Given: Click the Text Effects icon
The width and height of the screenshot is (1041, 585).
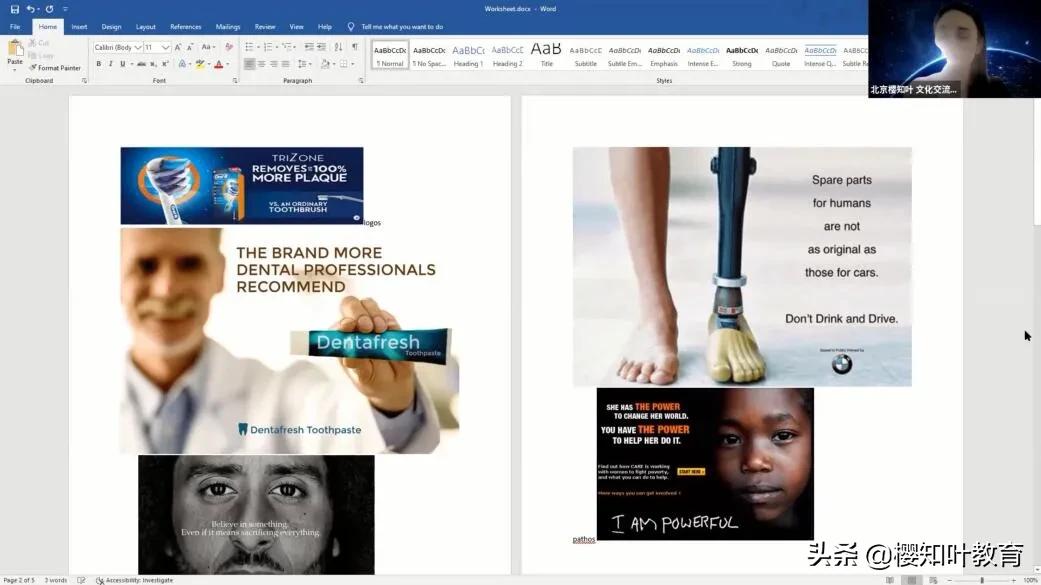Looking at the screenshot, I should [x=183, y=64].
